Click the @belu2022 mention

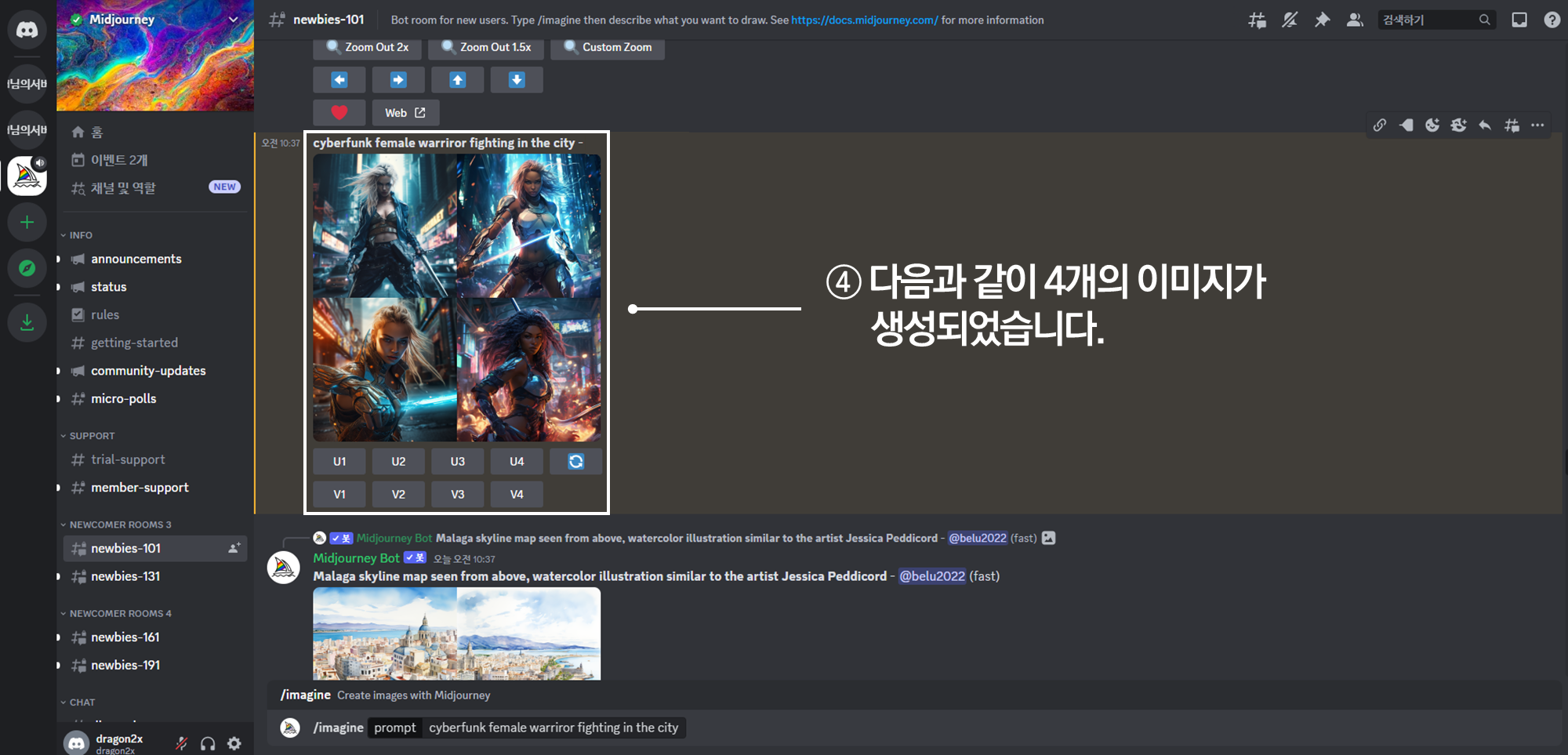pos(932,576)
